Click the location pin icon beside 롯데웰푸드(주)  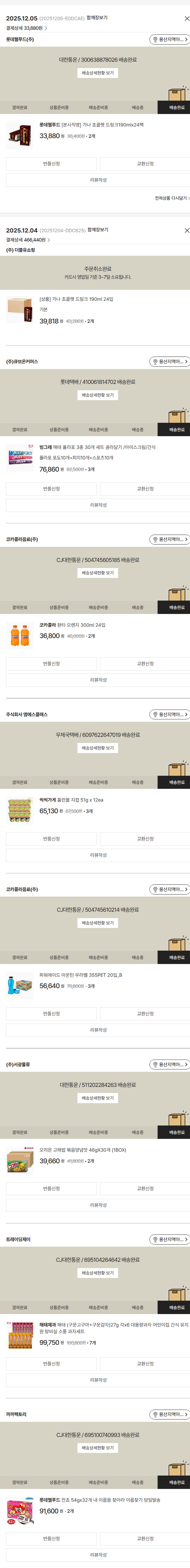pos(155,40)
